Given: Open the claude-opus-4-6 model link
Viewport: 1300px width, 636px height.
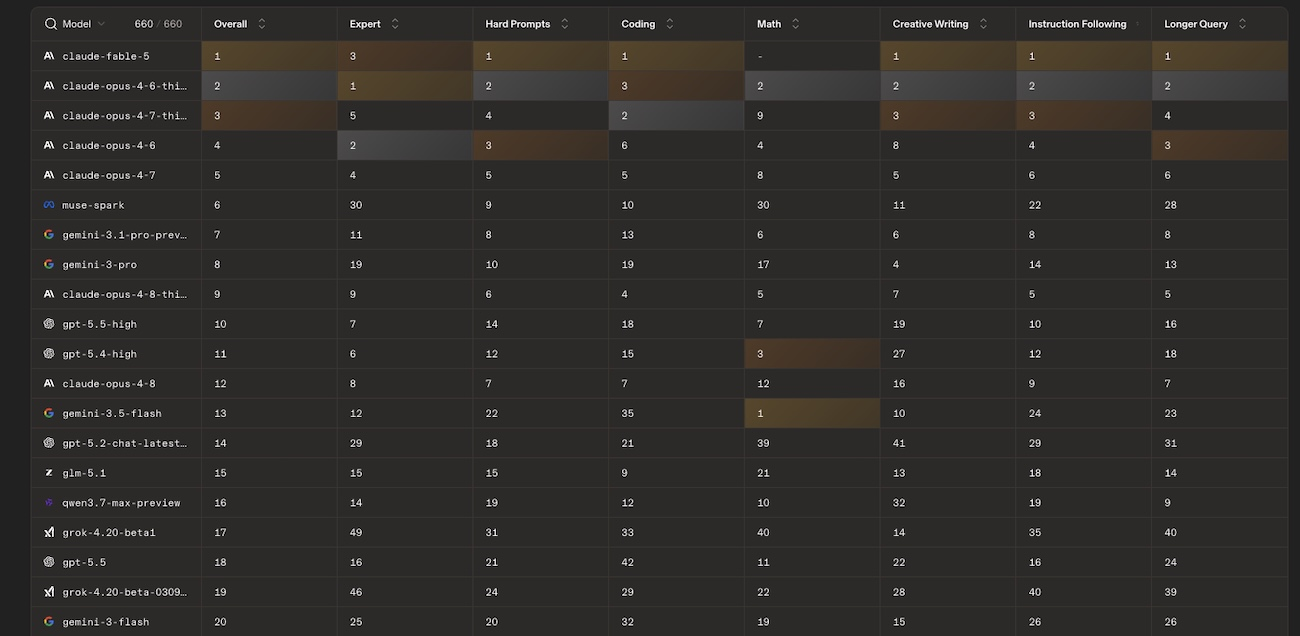Looking at the screenshot, I should click(109, 145).
